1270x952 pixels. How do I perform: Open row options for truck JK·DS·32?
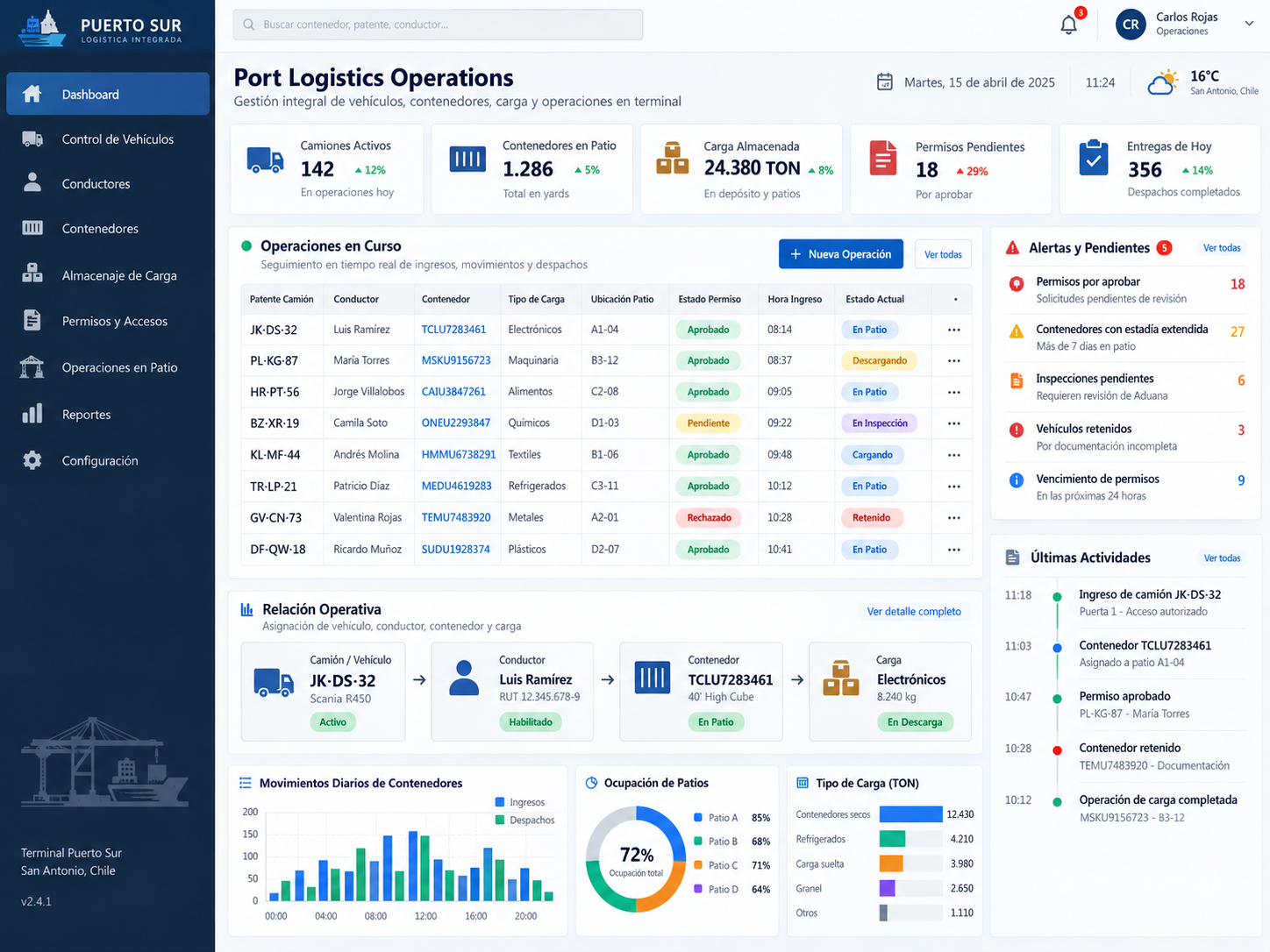point(954,330)
